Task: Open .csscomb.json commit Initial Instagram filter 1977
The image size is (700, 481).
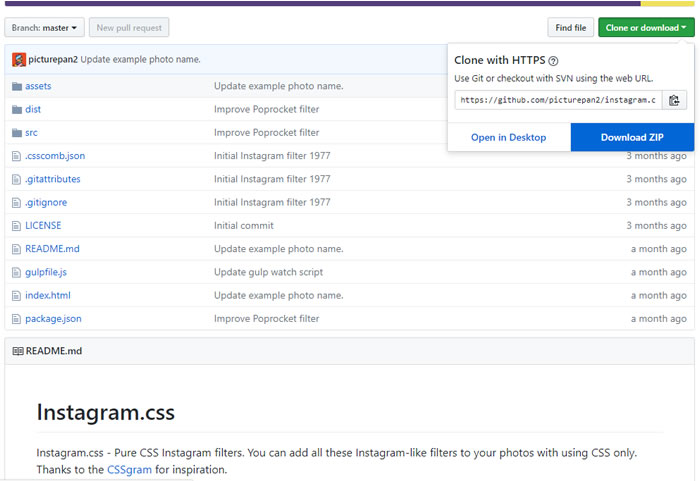Action: [x=272, y=155]
